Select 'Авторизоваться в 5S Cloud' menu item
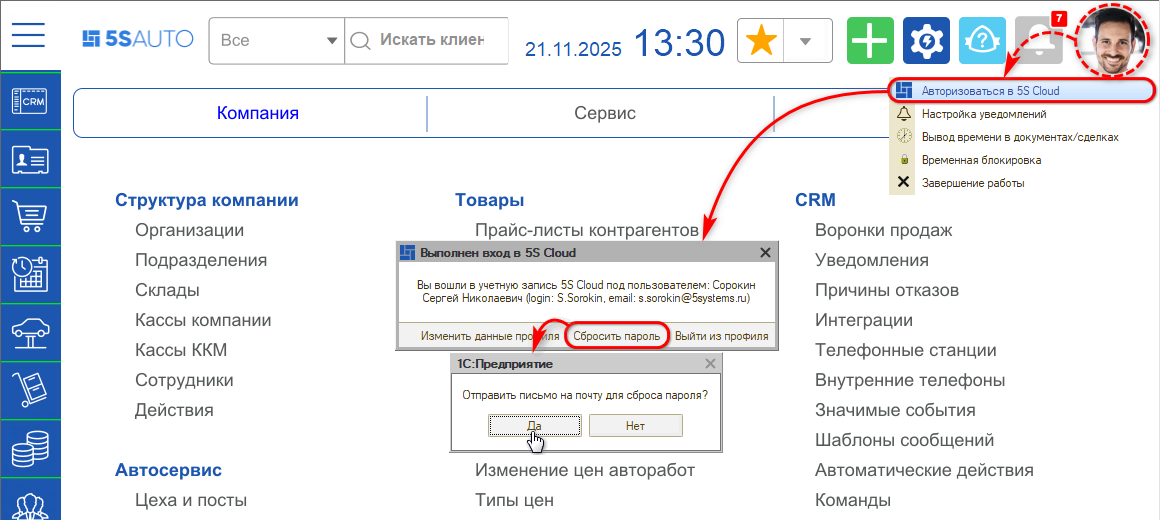This screenshot has height=520, width=1160. (1022, 91)
